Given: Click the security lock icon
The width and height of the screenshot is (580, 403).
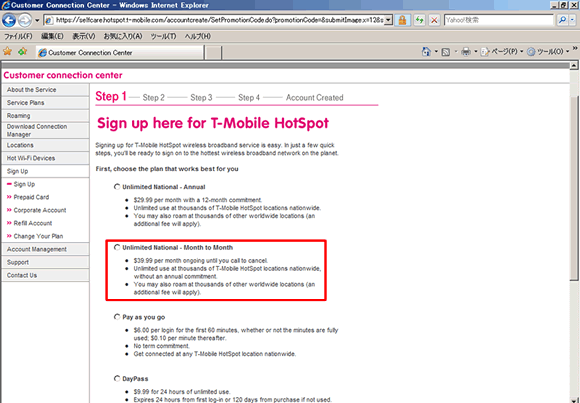Looking at the screenshot, I should (402, 20).
